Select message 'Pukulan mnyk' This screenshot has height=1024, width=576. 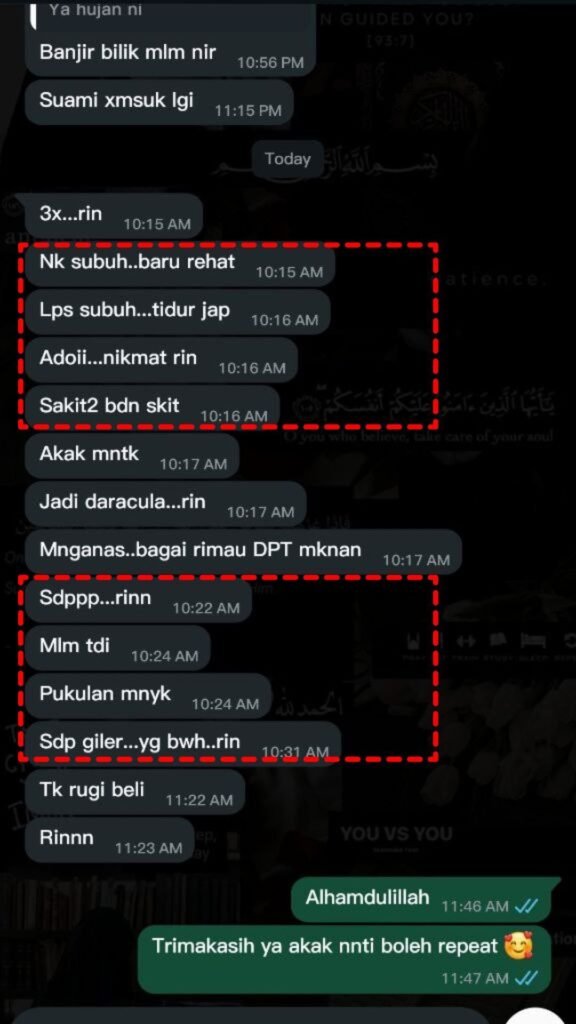148,696
